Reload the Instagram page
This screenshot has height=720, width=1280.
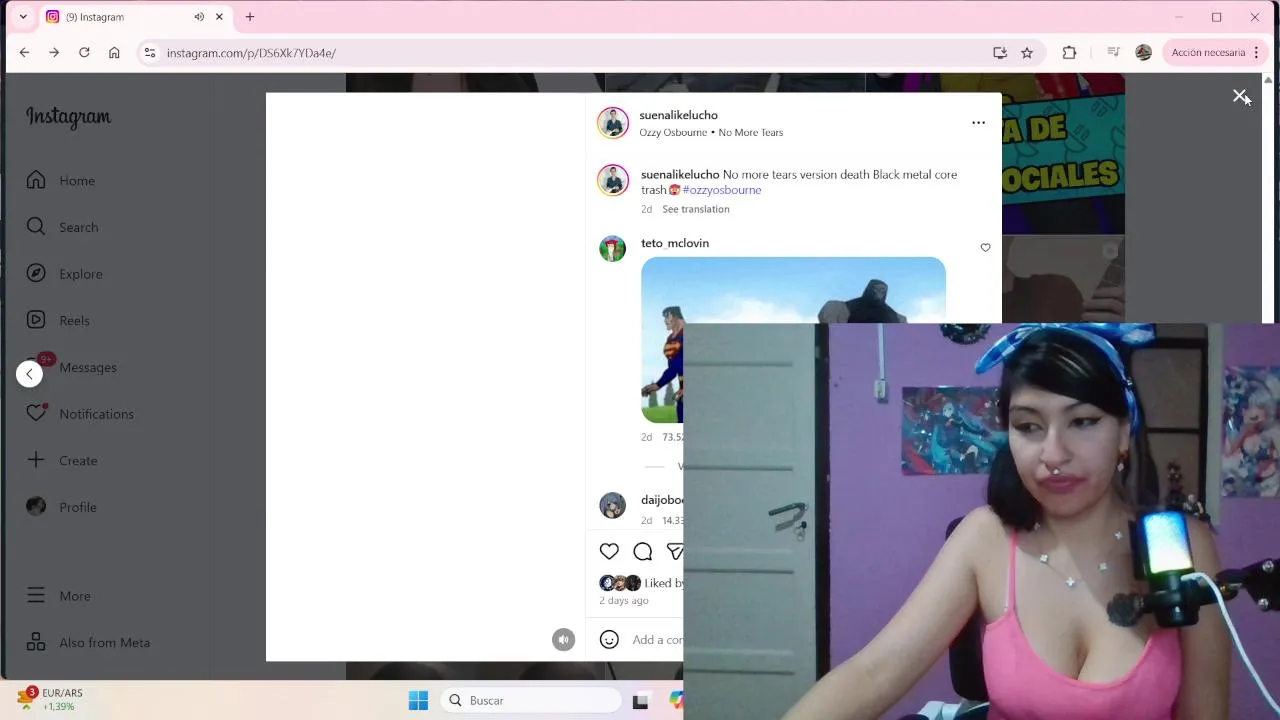[x=84, y=53]
